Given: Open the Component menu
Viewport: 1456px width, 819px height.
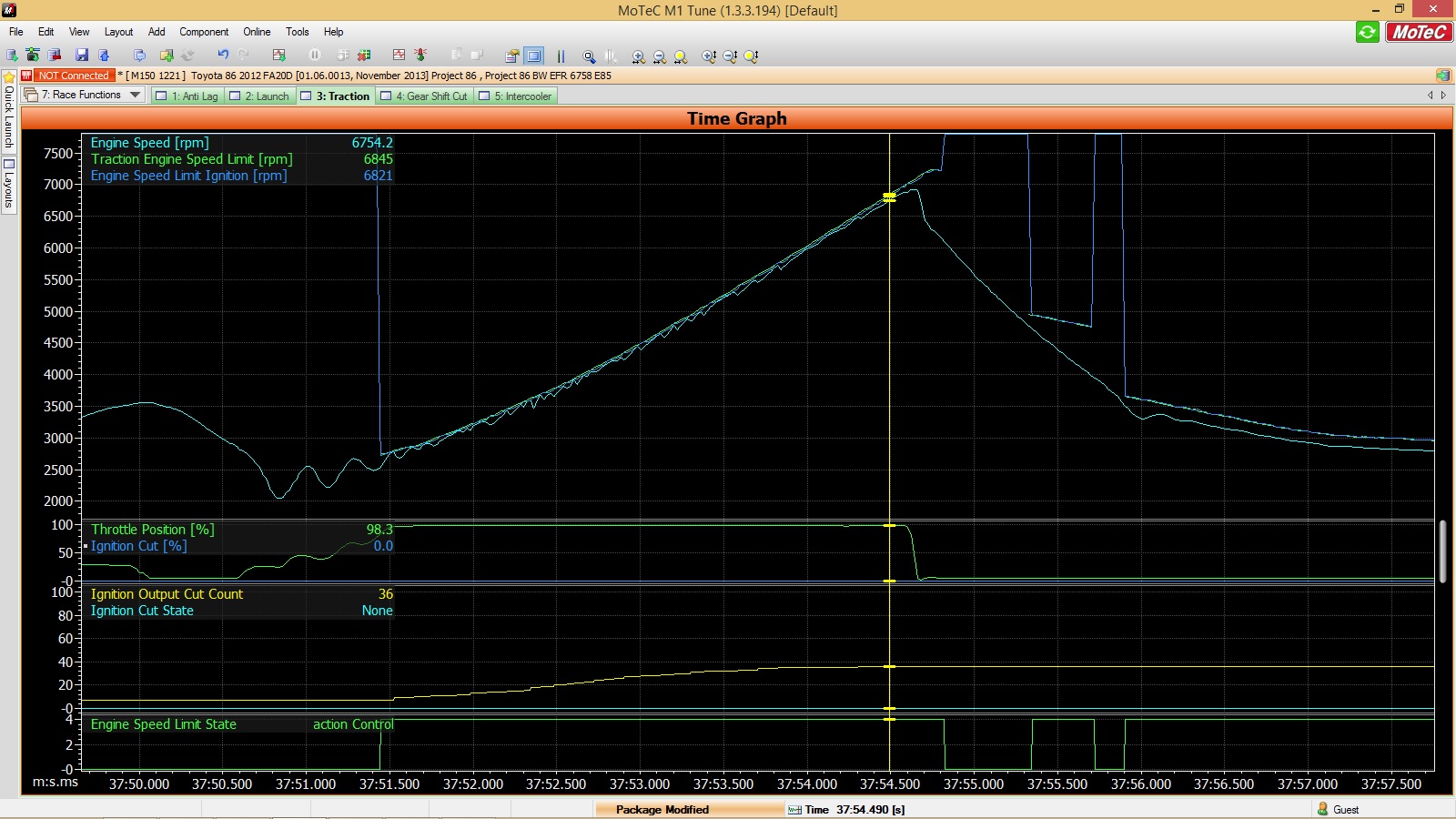Looking at the screenshot, I should click(204, 32).
